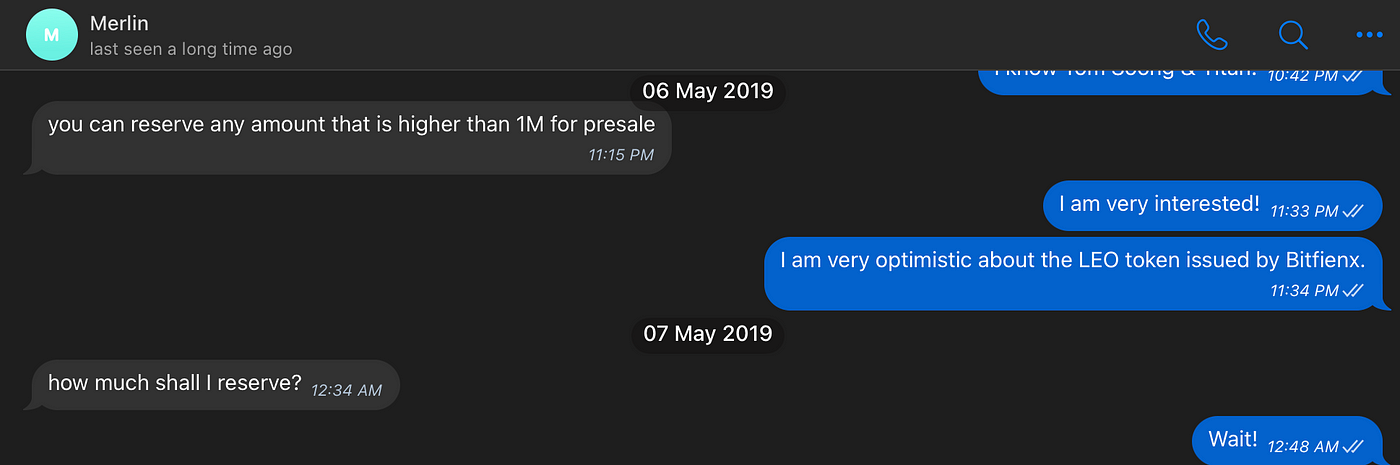
Task: Search within this chat
Action: pyautogui.click(x=1293, y=35)
